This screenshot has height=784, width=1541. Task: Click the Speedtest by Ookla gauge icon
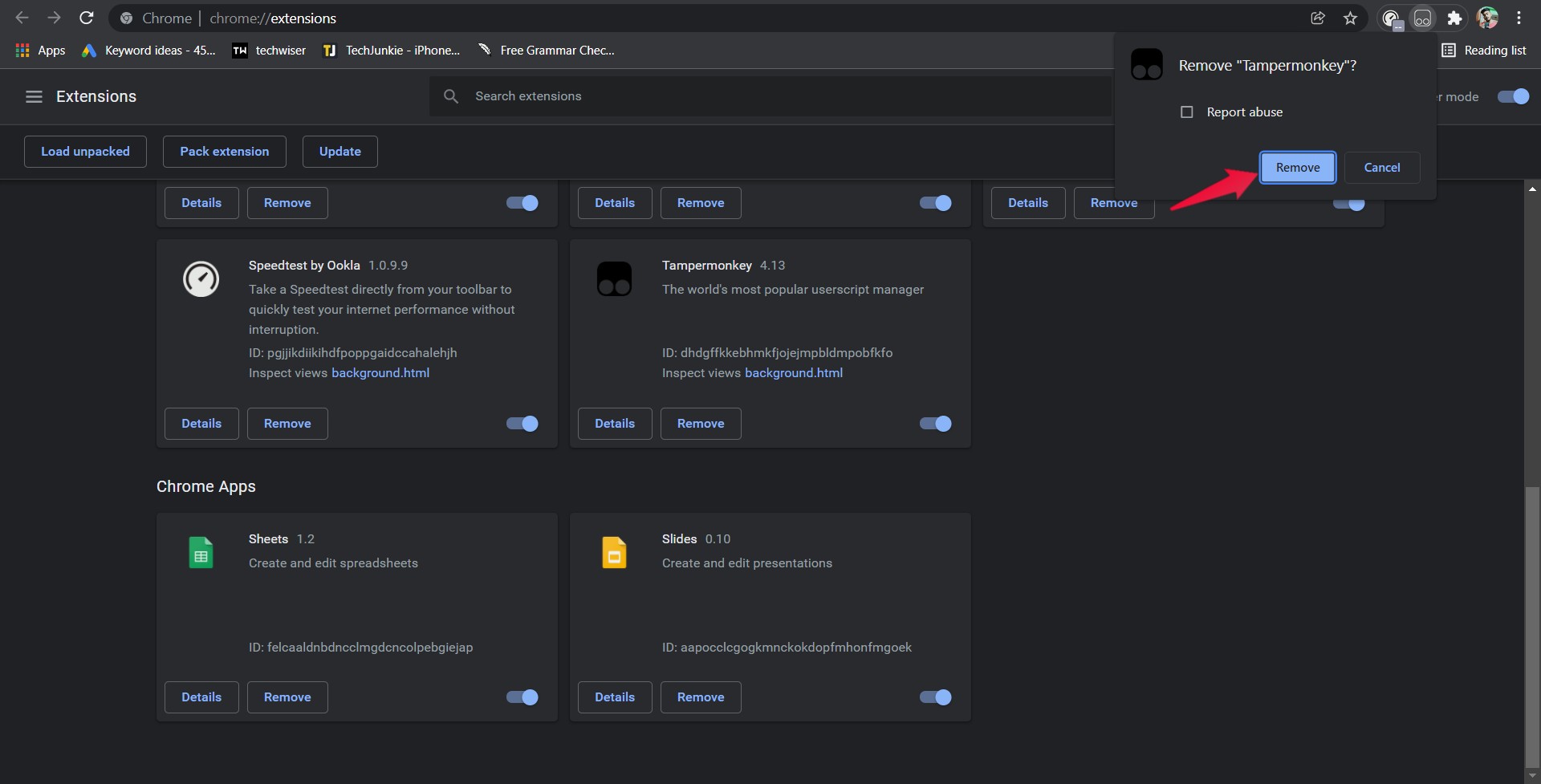[x=201, y=278]
